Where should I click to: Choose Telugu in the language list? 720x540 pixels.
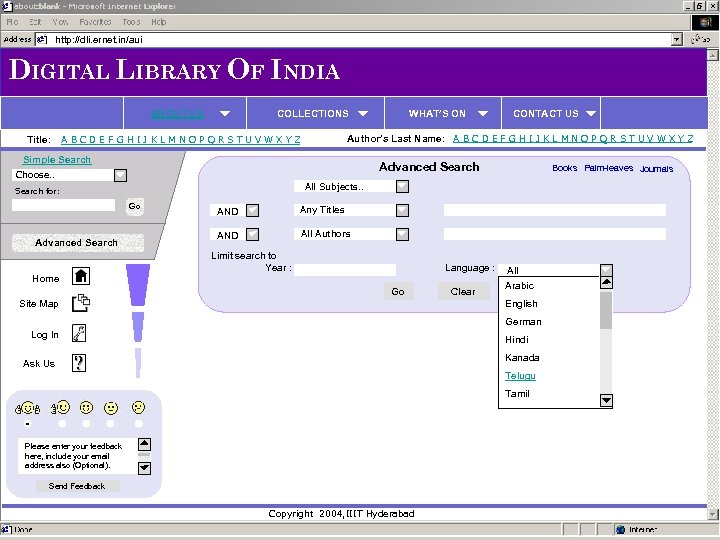(520, 376)
